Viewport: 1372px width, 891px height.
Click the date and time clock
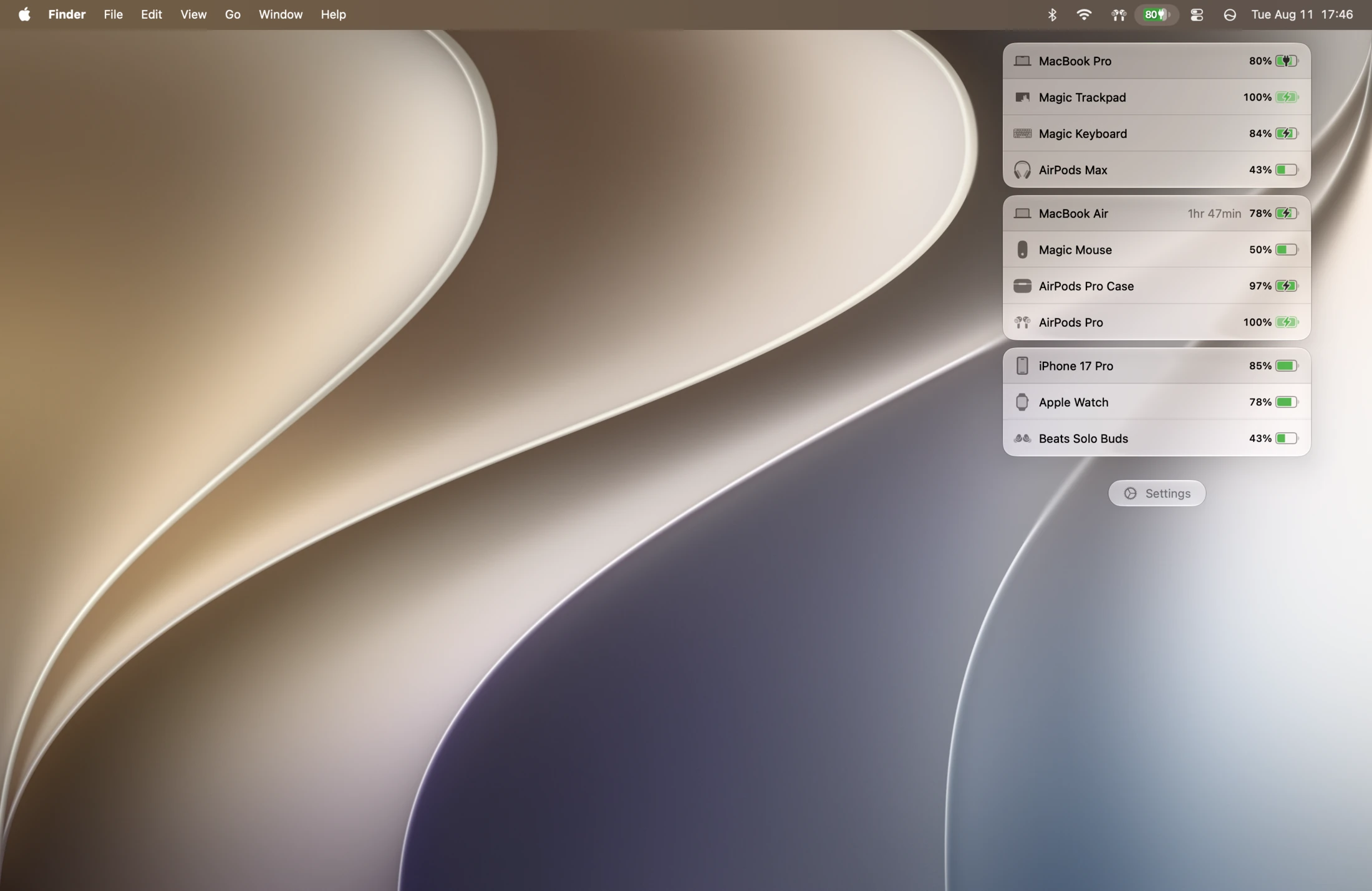(1302, 14)
